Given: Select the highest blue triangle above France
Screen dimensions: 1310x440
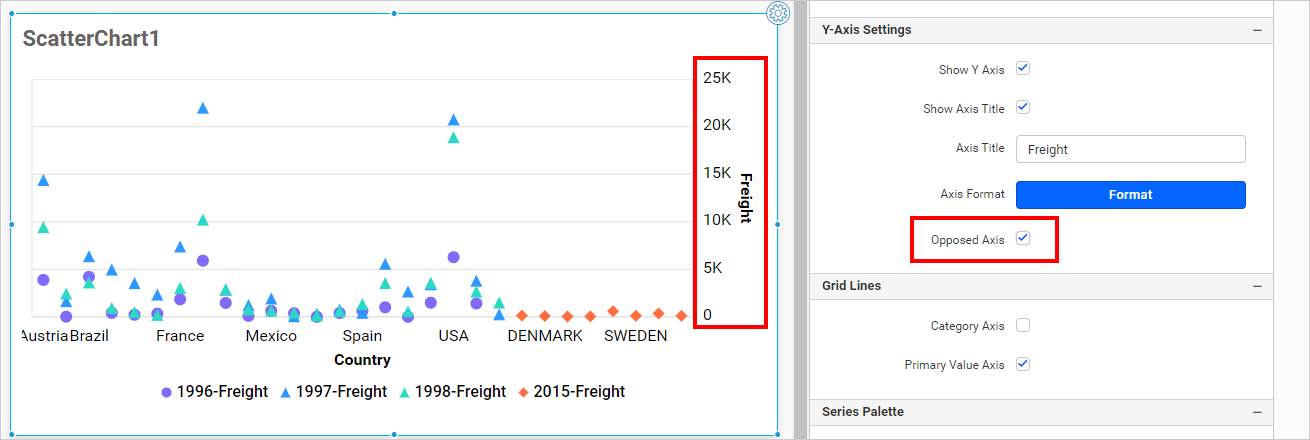Looking at the screenshot, I should (x=203, y=108).
